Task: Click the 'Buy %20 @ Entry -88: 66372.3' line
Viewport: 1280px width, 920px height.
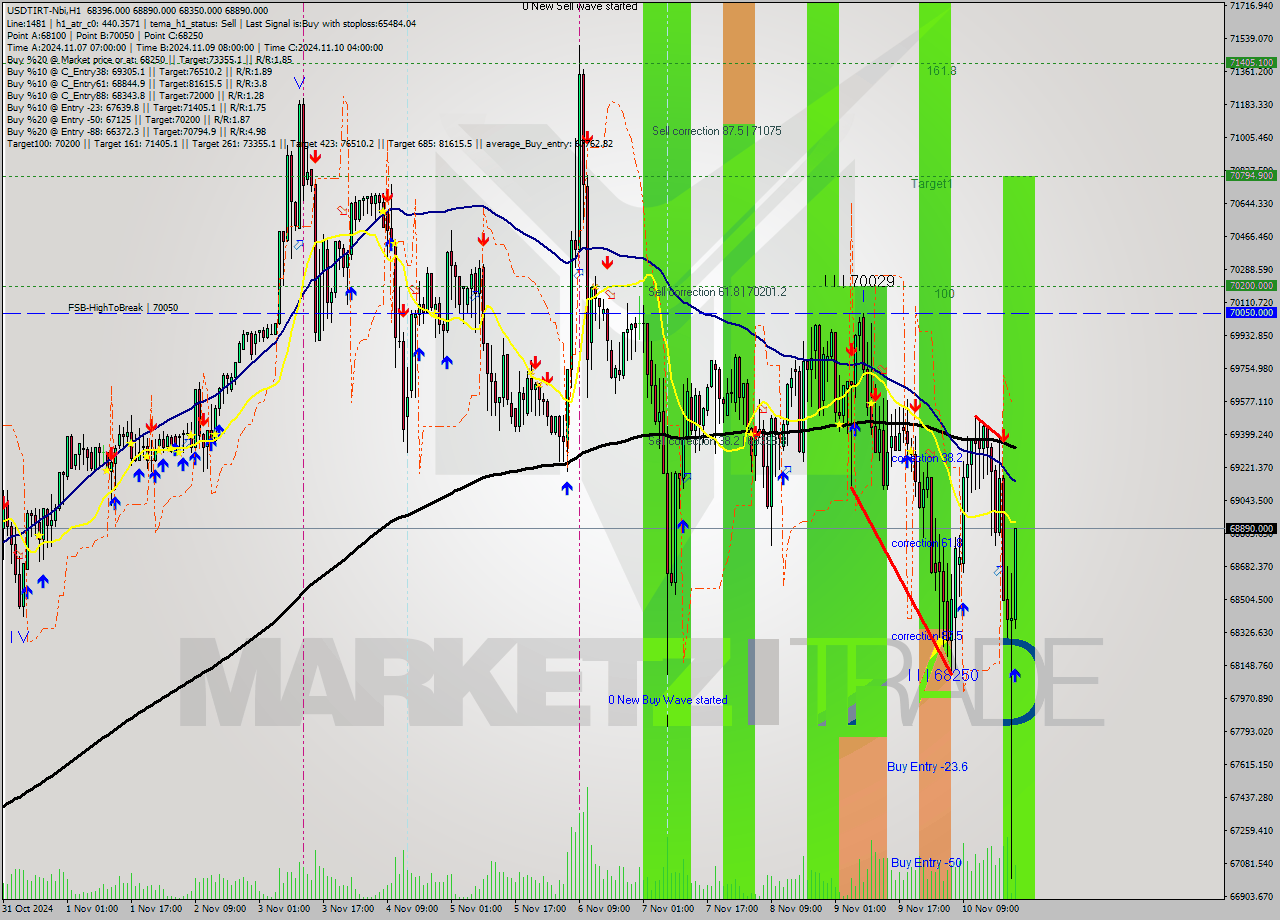Action: click(x=136, y=131)
